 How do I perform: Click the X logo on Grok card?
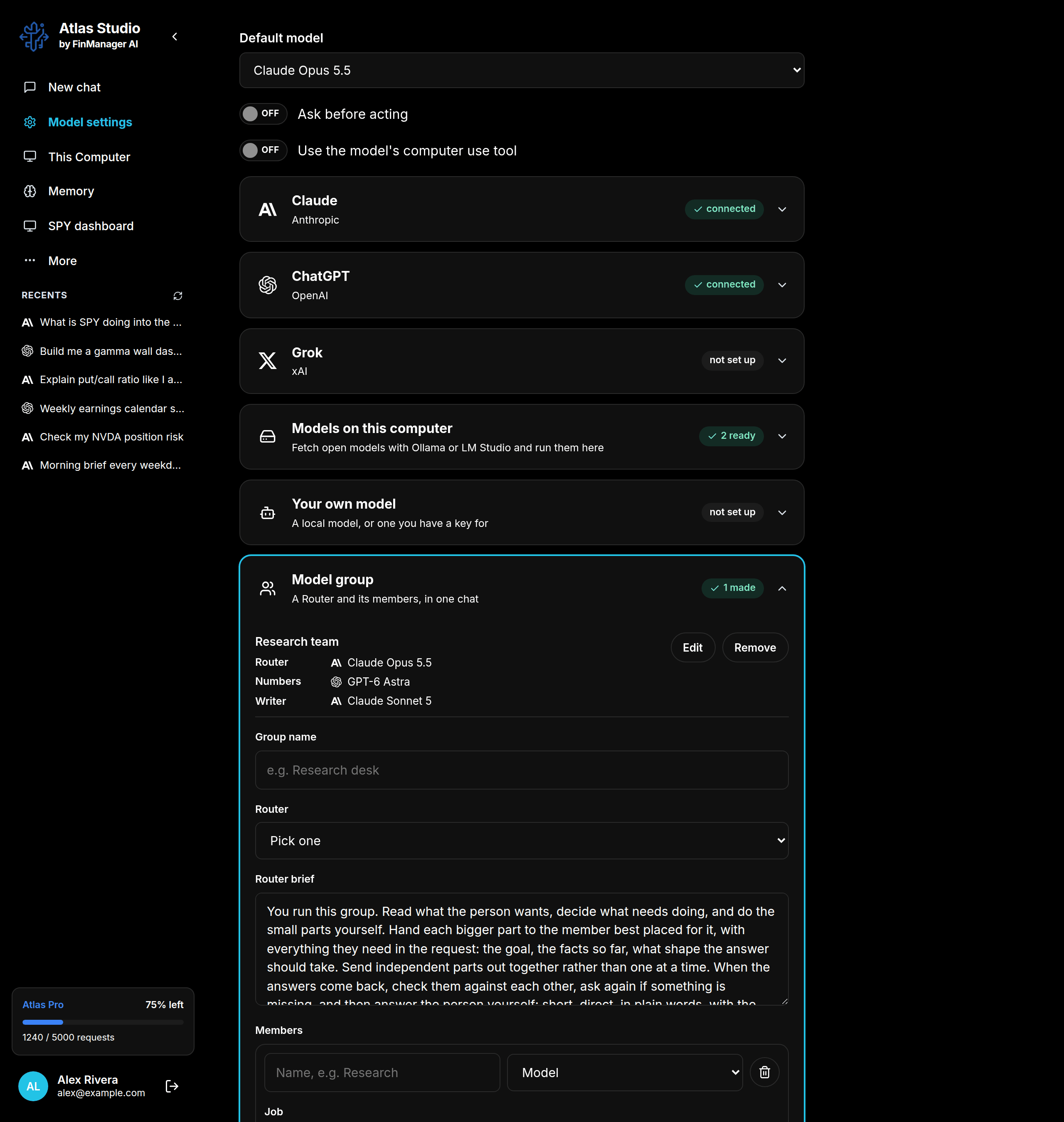pos(268,361)
